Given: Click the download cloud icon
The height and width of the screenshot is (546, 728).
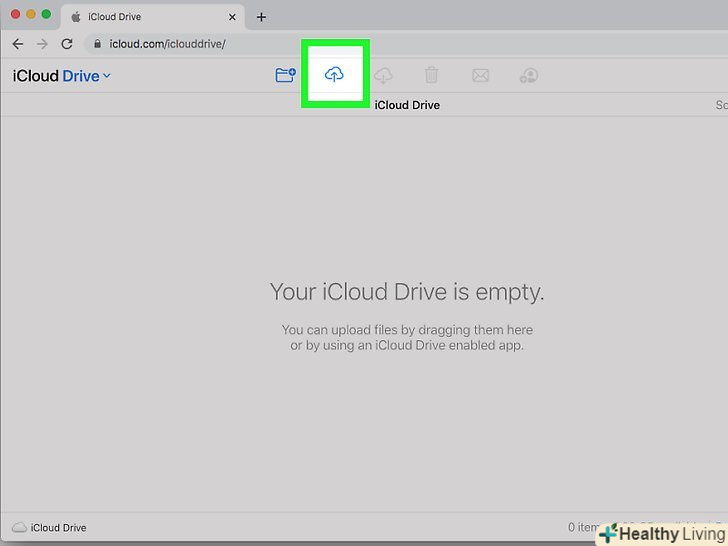Looking at the screenshot, I should coord(383,75).
